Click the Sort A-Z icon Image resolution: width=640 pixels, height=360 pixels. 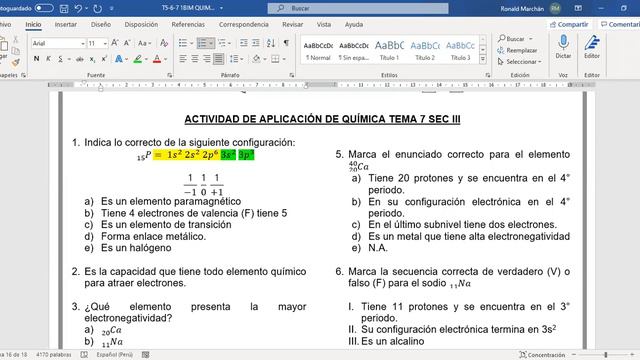(x=271, y=43)
